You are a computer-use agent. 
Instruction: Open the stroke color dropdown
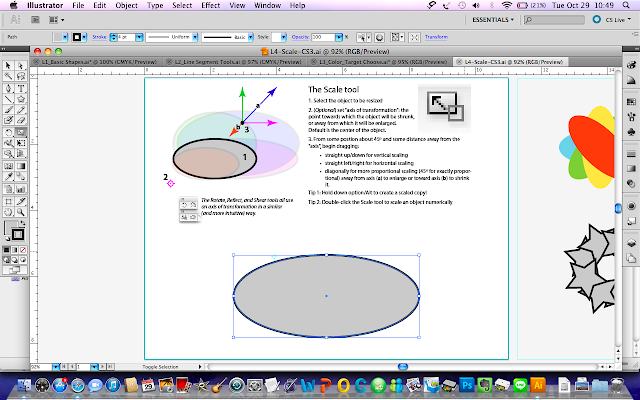coord(84,37)
